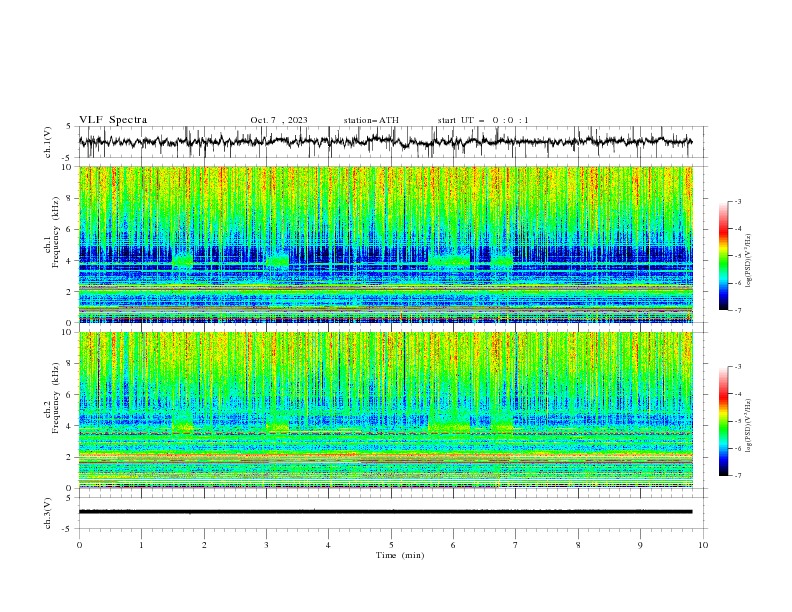Click the "start UT = 0 : 0 : 1" header text
The image size is (792, 612).
coord(483,120)
